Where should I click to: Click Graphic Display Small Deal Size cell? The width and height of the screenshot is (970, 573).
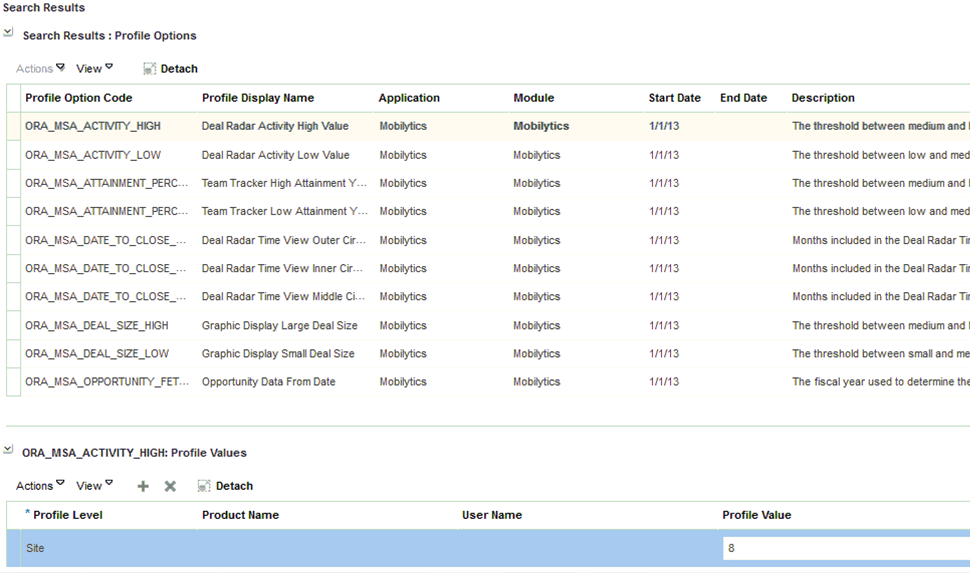click(278, 353)
